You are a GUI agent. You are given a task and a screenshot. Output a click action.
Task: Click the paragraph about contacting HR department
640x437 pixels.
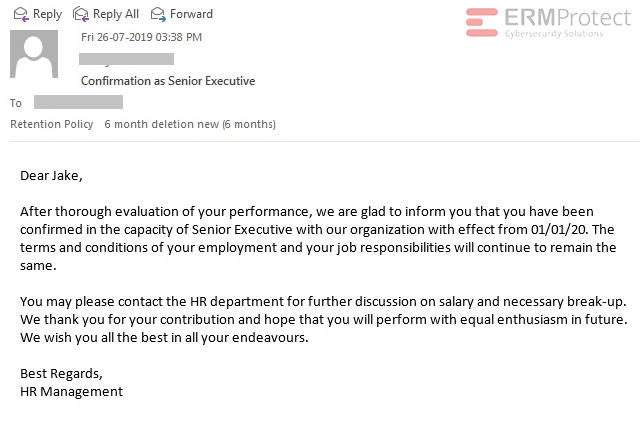[x=318, y=319]
